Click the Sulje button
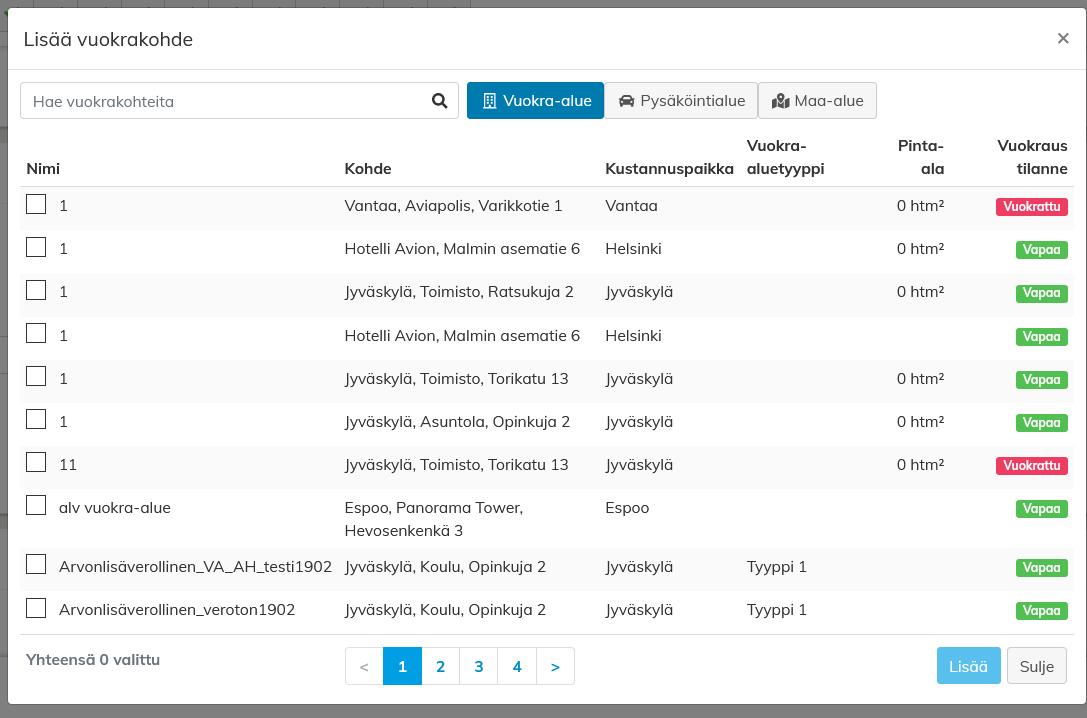 1036,666
